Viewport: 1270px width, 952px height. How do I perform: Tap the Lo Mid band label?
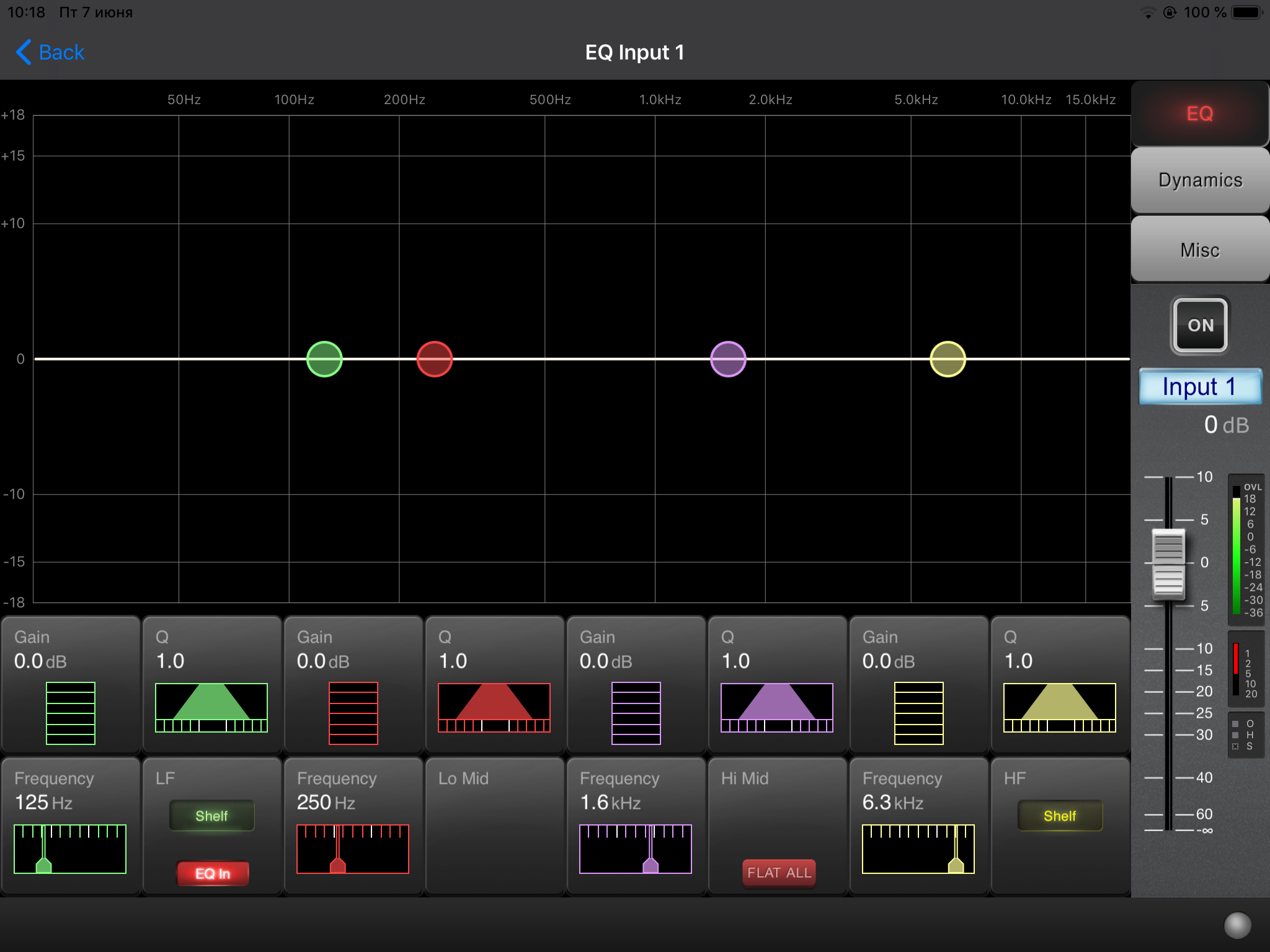(x=463, y=778)
